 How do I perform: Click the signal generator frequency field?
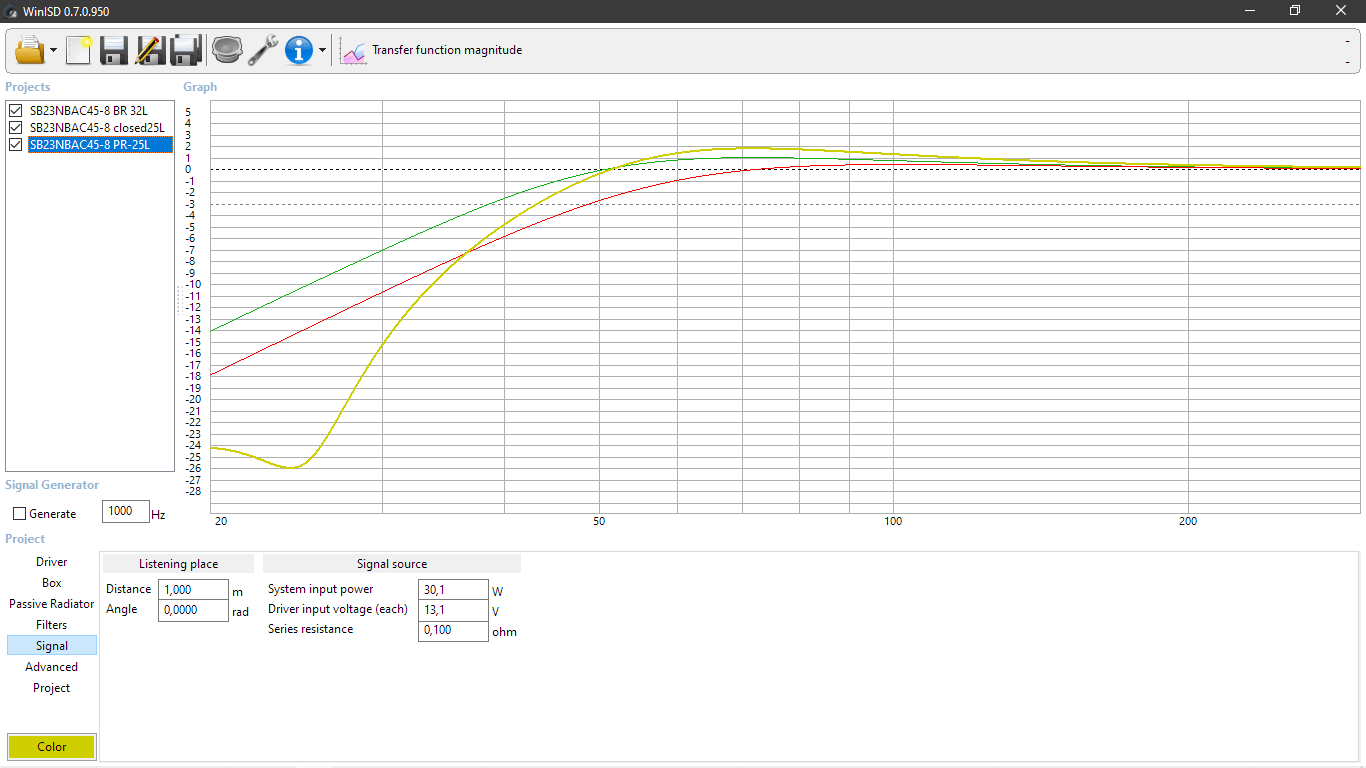click(x=126, y=511)
